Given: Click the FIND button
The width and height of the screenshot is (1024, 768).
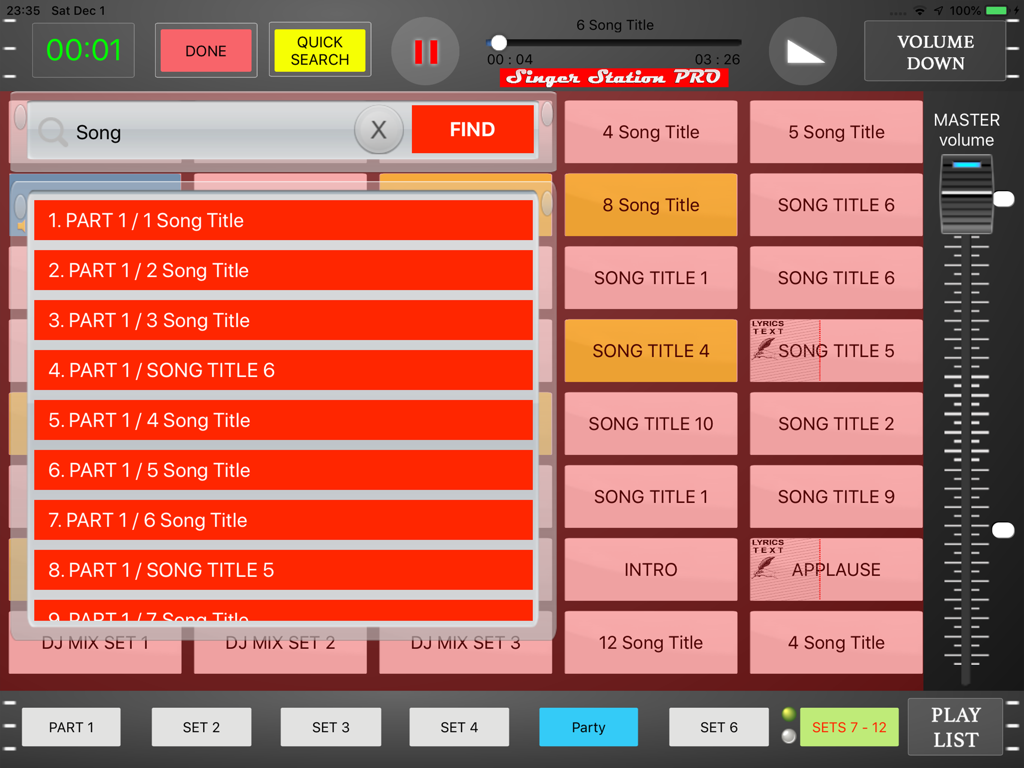Looking at the screenshot, I should pos(472,130).
